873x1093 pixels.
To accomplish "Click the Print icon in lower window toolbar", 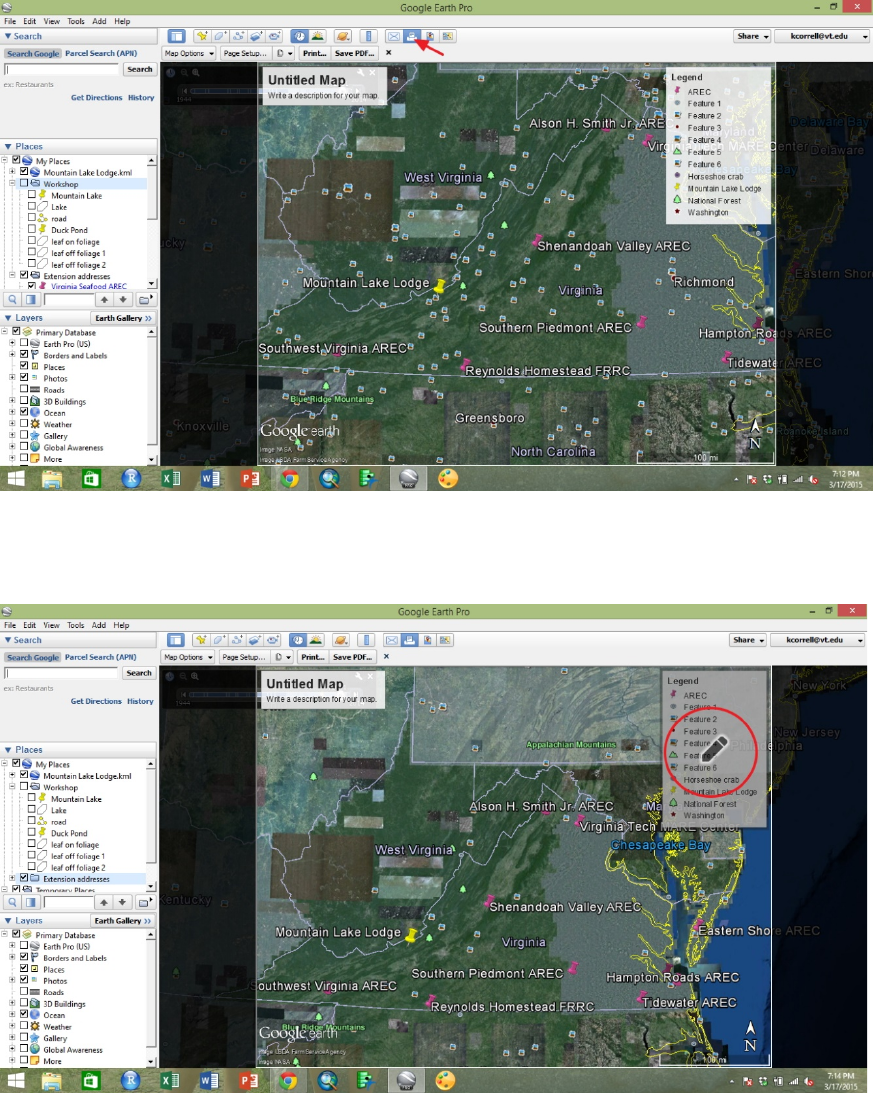I will tap(409, 640).
